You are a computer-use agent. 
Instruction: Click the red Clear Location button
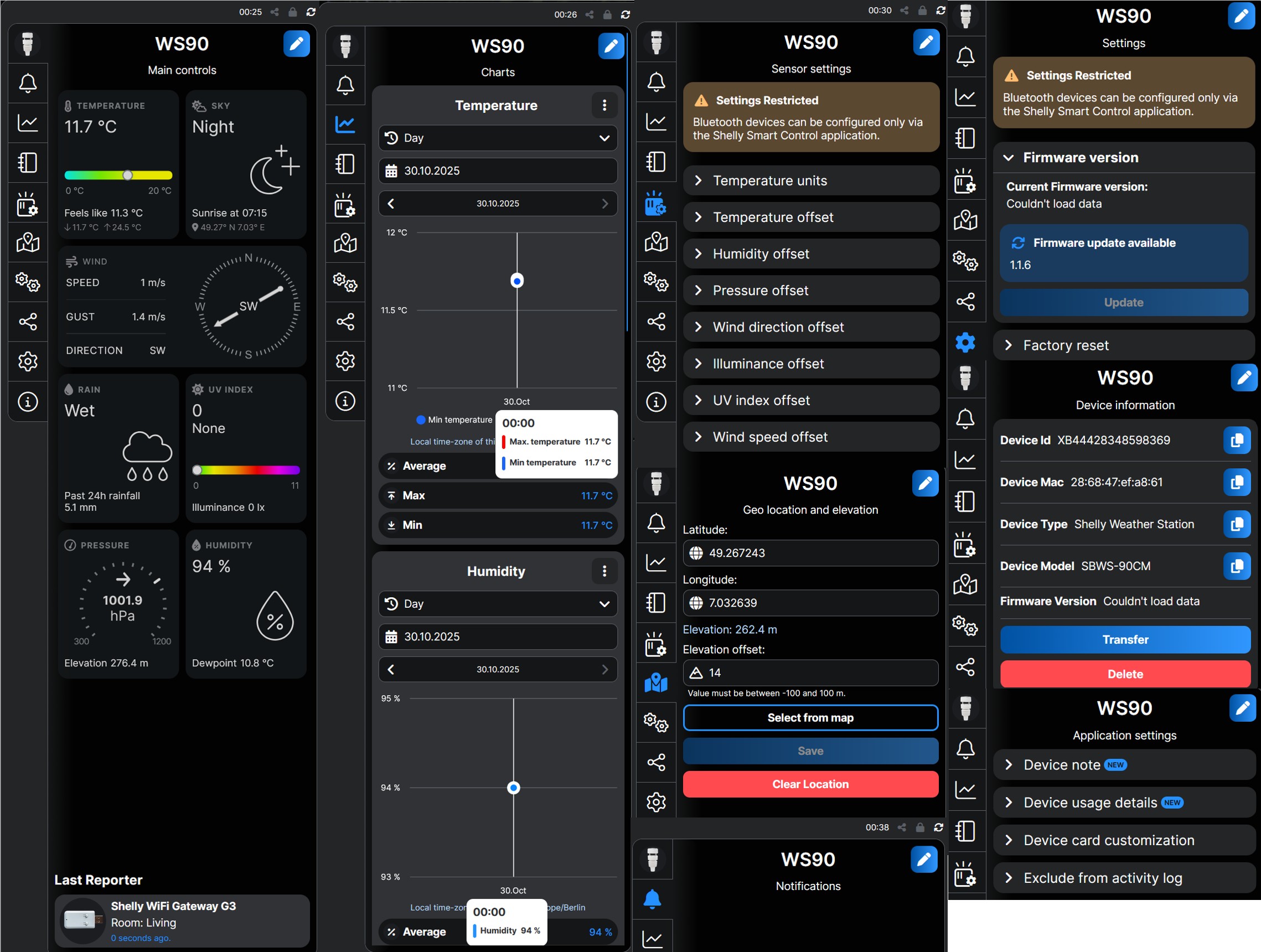(x=810, y=784)
